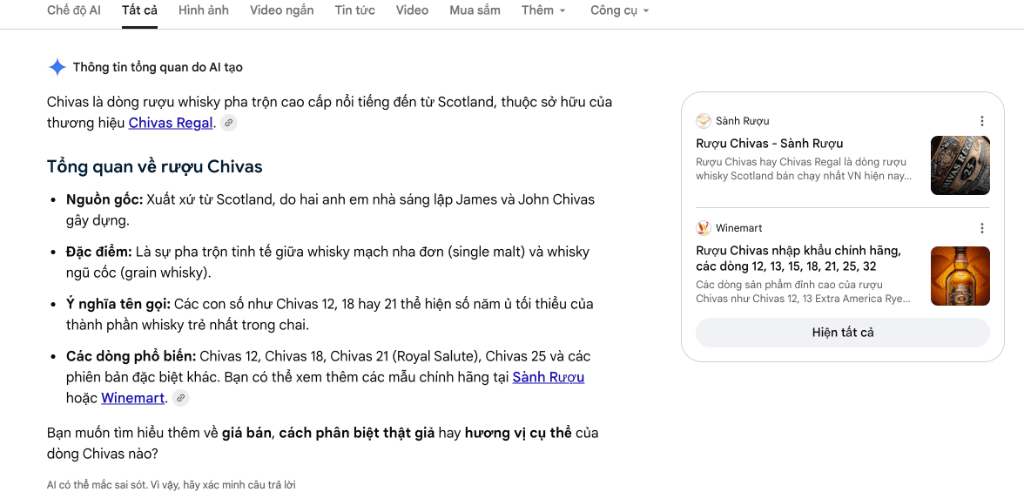Go to the Tin tức tab
Viewport: 1024px width, 504px height.
coord(355,10)
